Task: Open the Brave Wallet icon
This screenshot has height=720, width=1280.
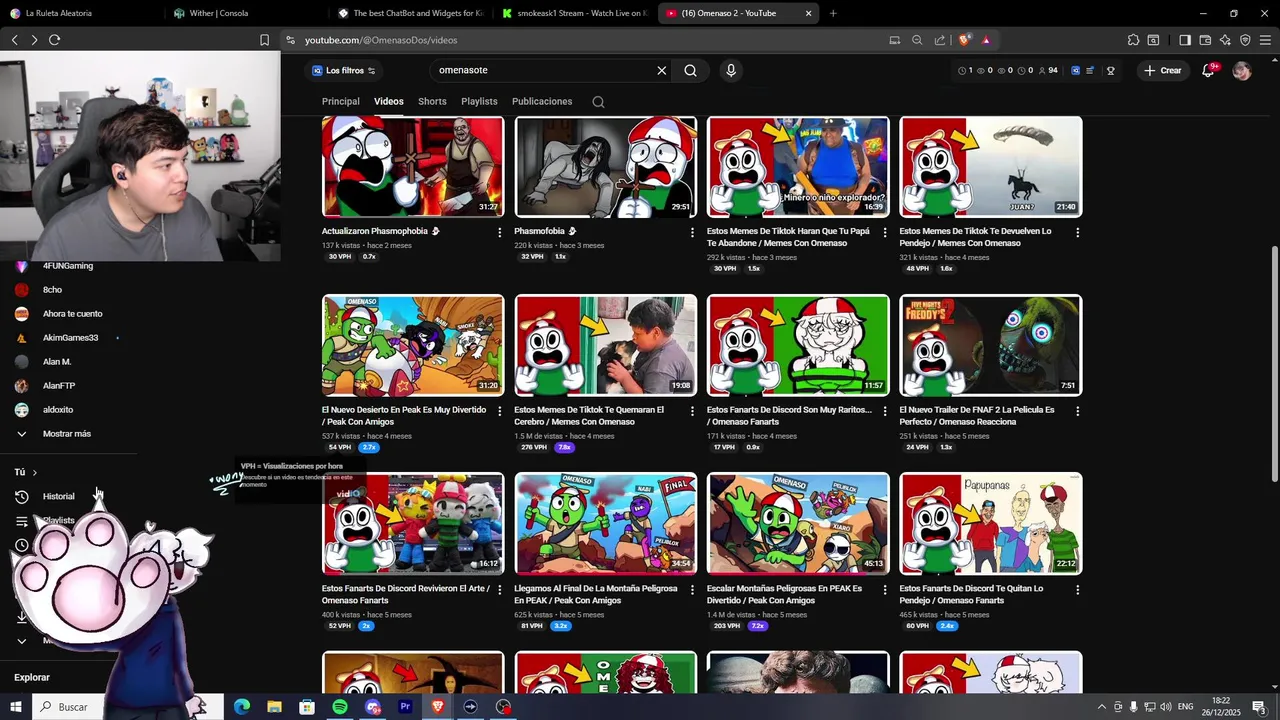Action: pyautogui.click(x=1205, y=40)
